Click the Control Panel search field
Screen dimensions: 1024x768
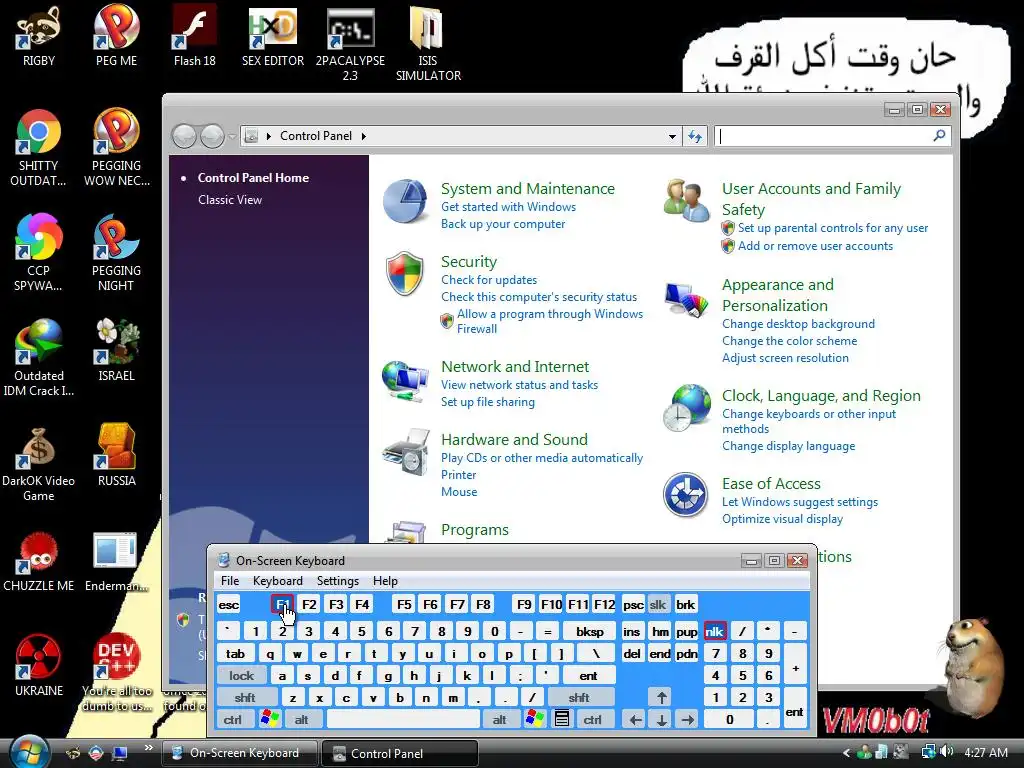pyautogui.click(x=824, y=136)
